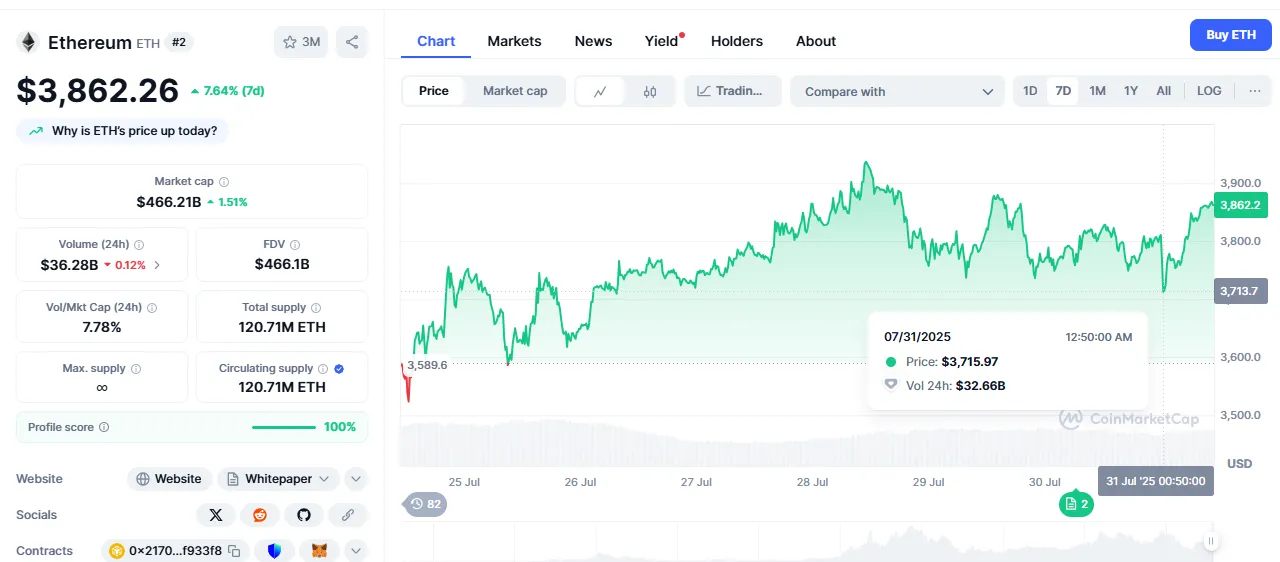This screenshot has height=562, width=1280.
Task: Switch to candlestick chart view icon
Action: tap(650, 91)
